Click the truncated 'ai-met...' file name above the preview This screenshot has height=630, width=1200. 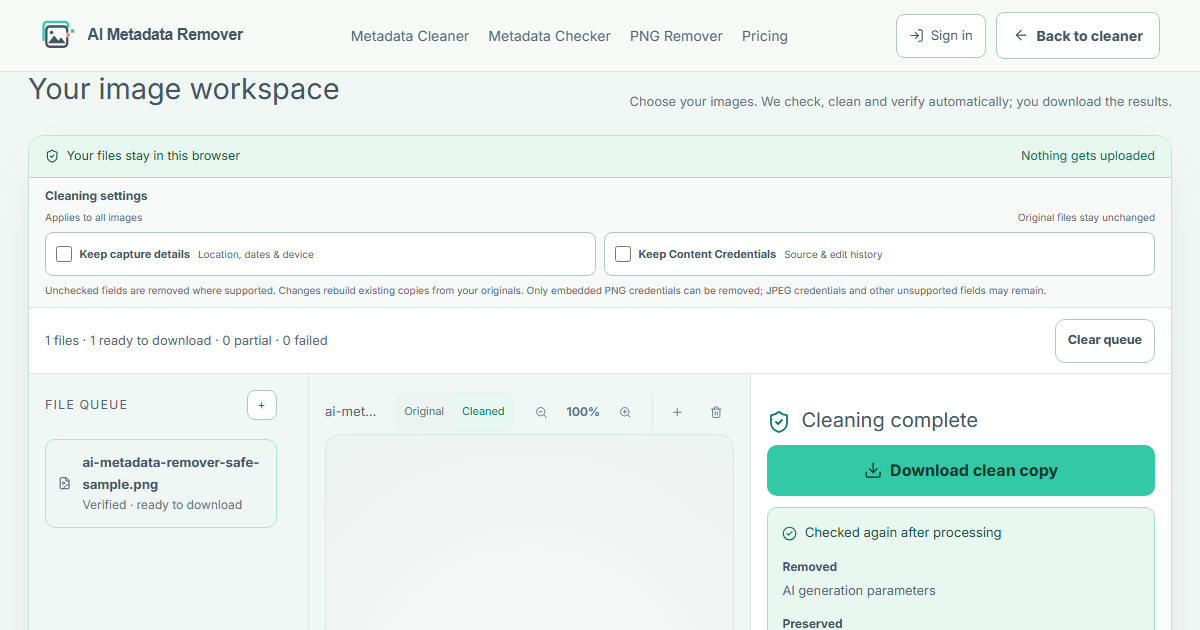point(351,412)
